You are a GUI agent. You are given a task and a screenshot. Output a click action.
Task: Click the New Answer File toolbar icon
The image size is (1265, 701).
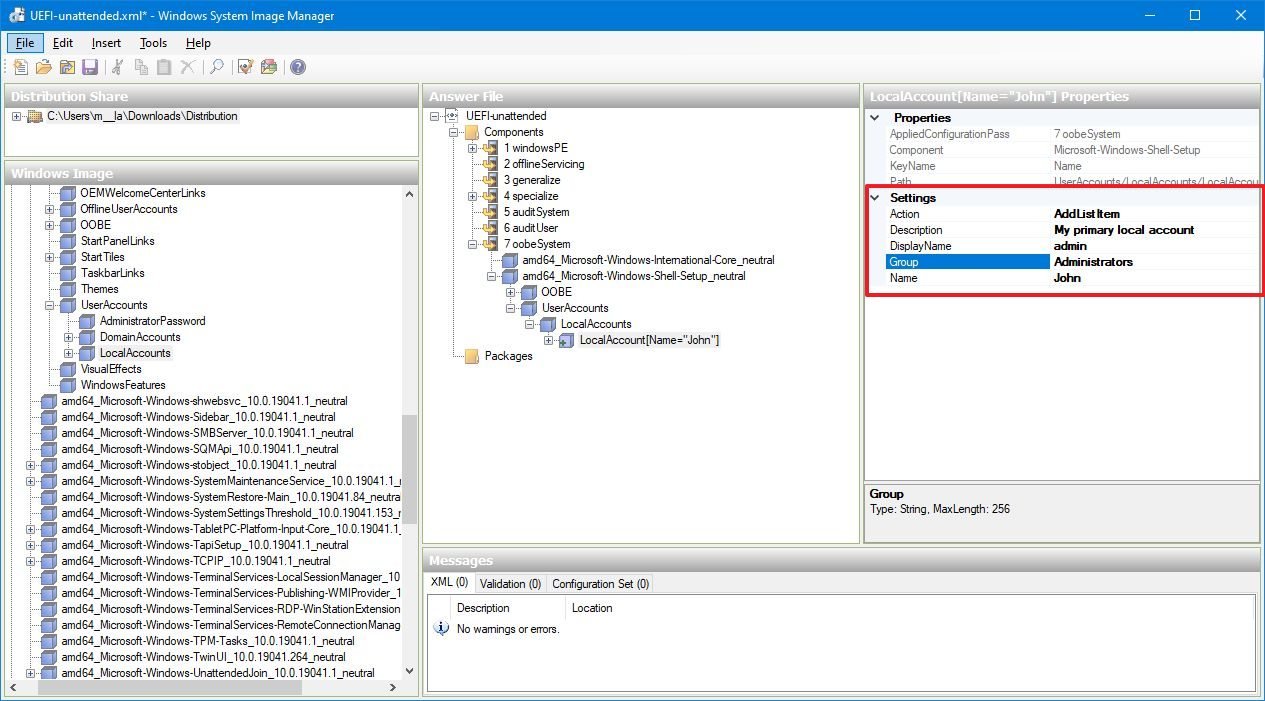(20, 67)
